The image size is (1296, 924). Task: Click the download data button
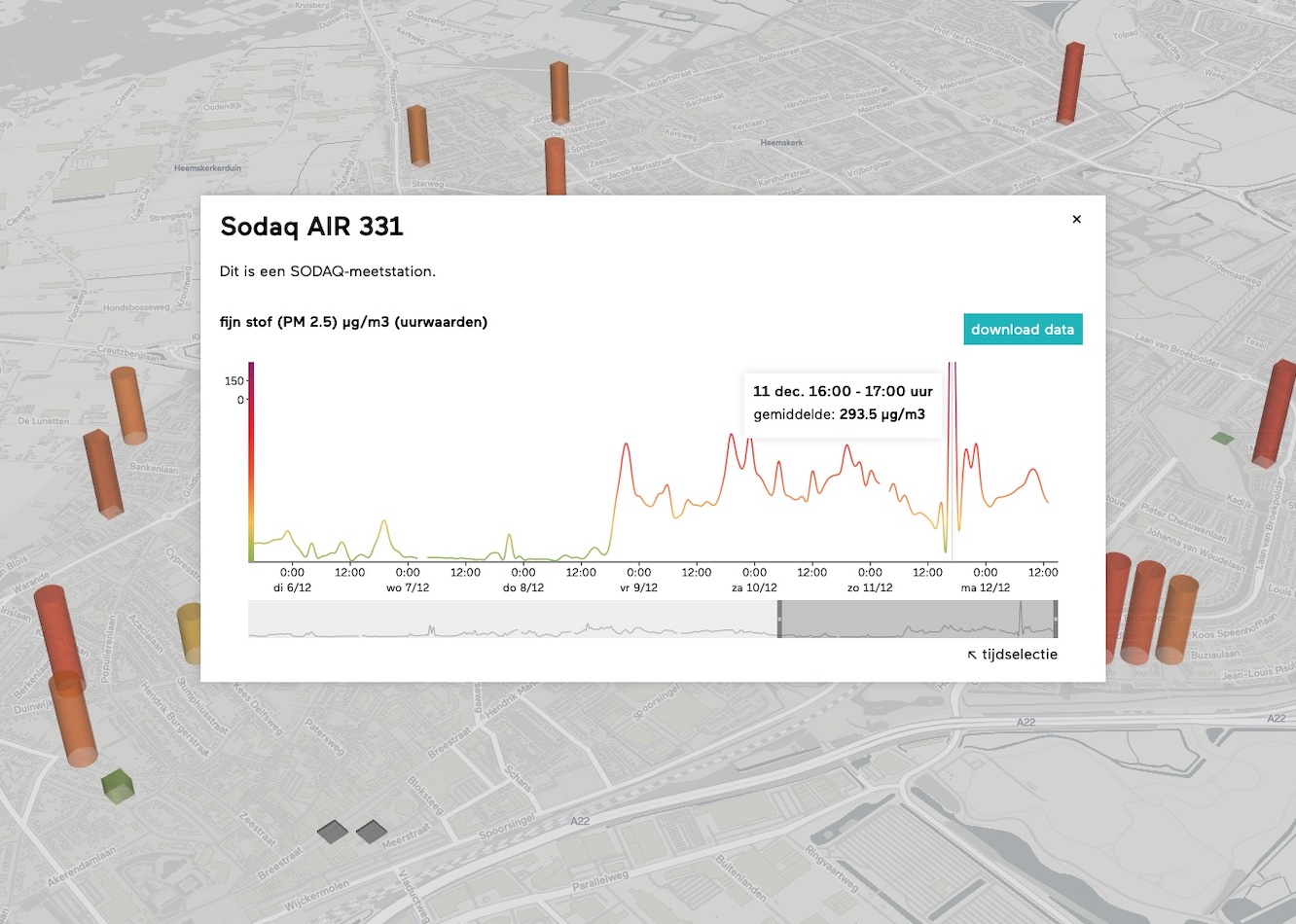click(x=1023, y=330)
